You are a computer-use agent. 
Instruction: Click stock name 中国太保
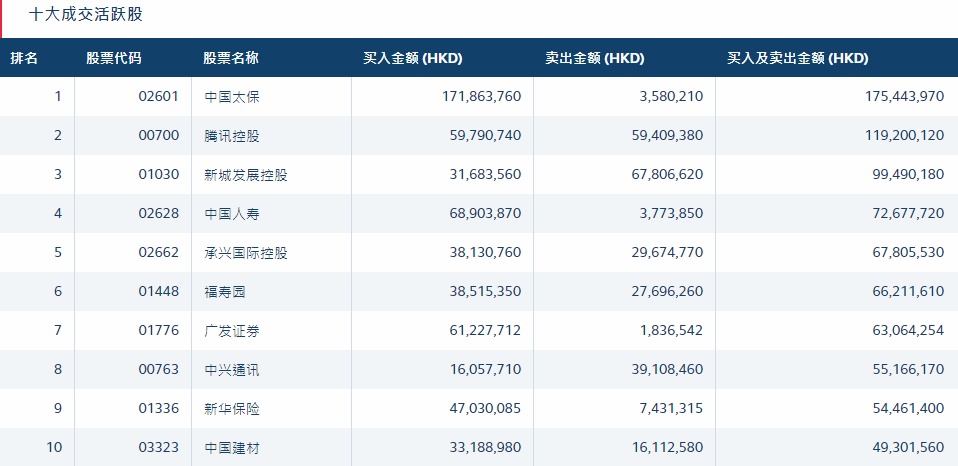pyautogui.click(x=232, y=96)
